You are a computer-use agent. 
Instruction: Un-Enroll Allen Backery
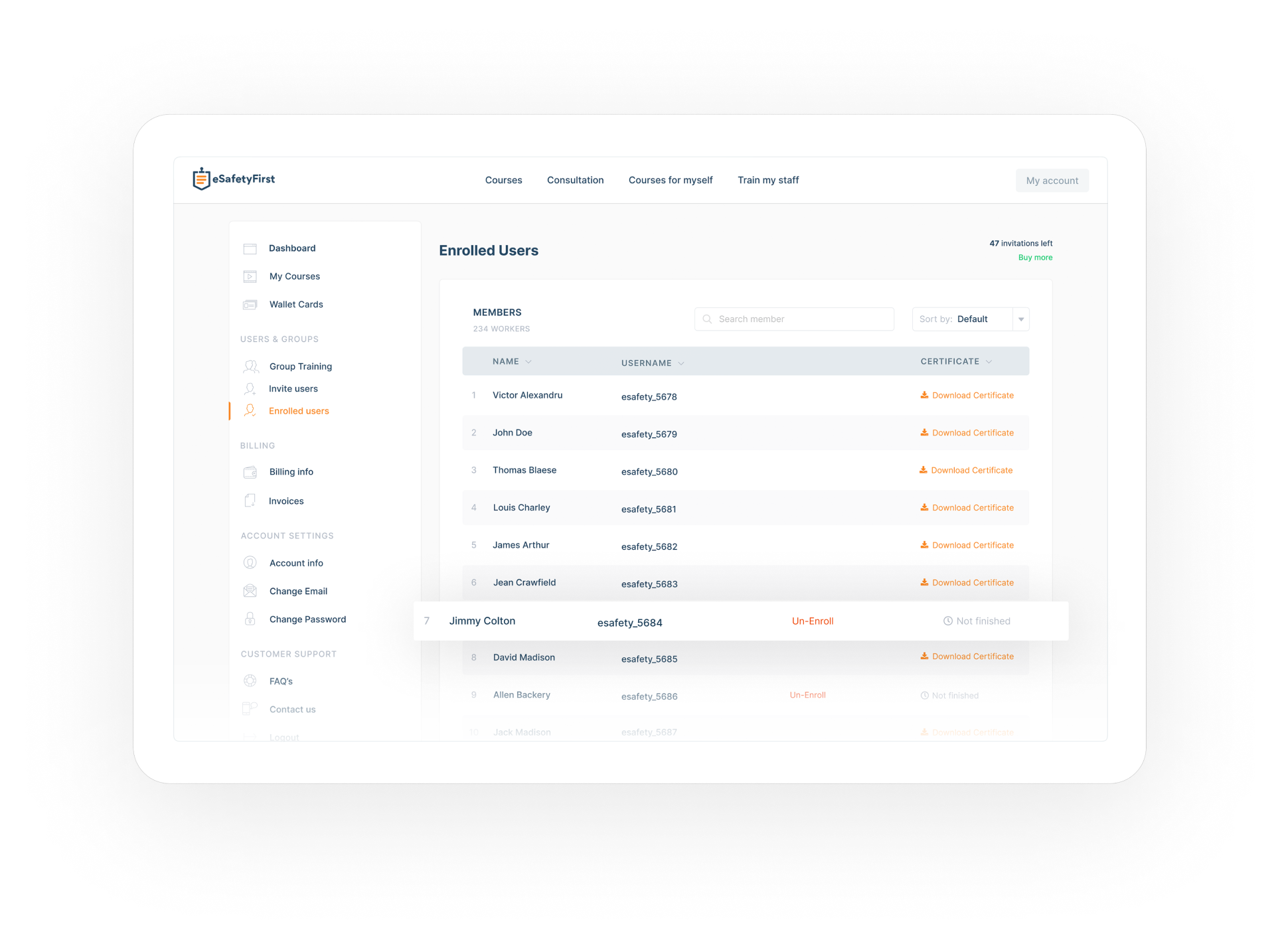pyautogui.click(x=808, y=695)
